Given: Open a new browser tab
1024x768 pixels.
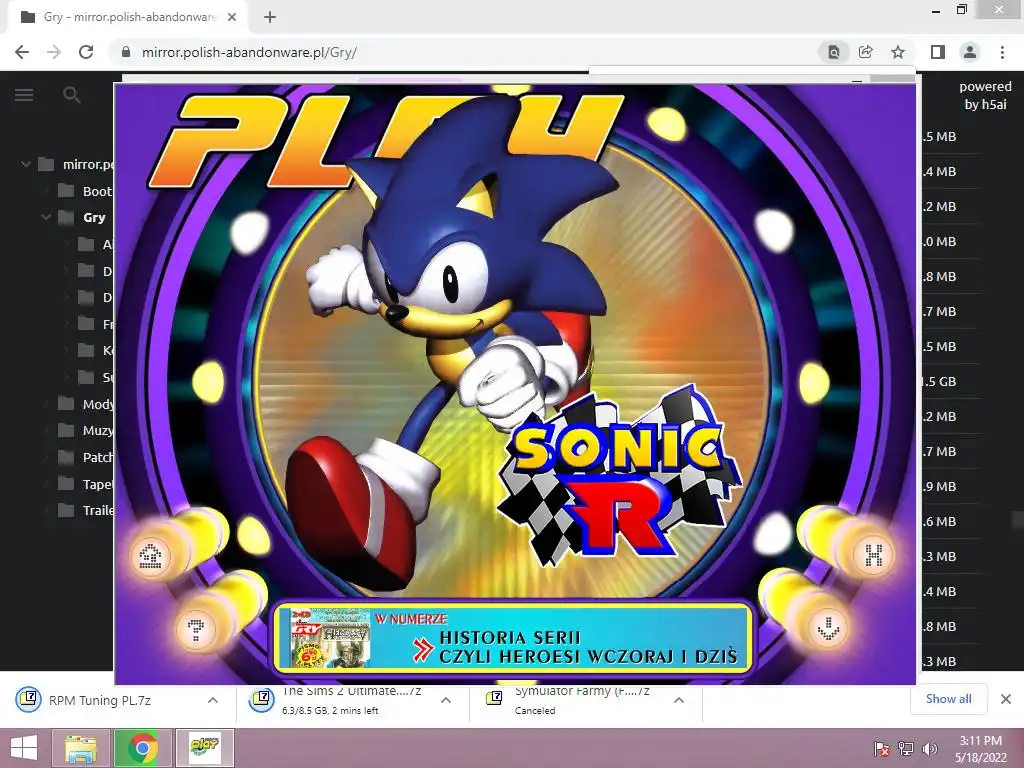Looking at the screenshot, I should coord(270,17).
